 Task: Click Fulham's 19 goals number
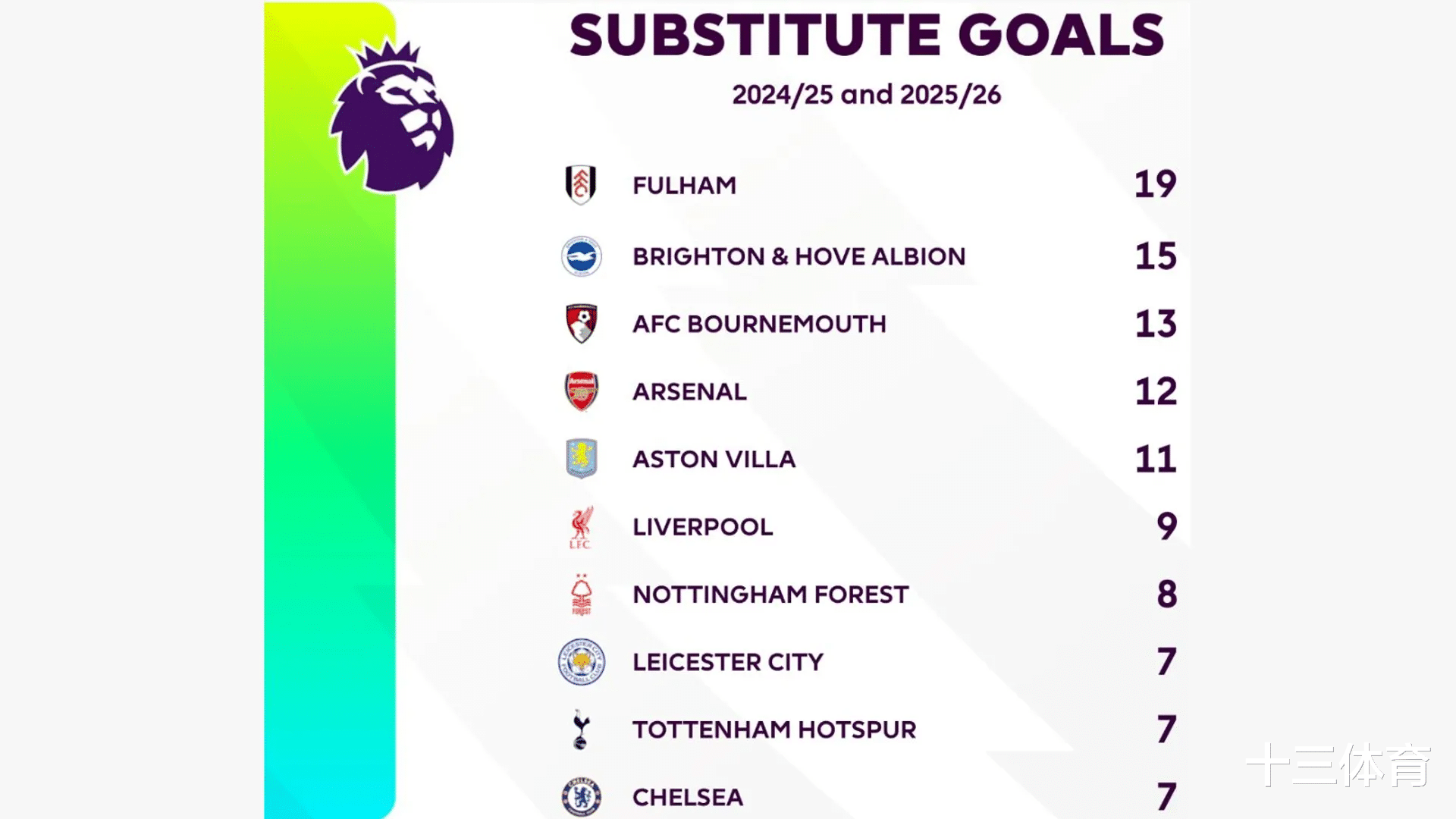coord(1155,185)
